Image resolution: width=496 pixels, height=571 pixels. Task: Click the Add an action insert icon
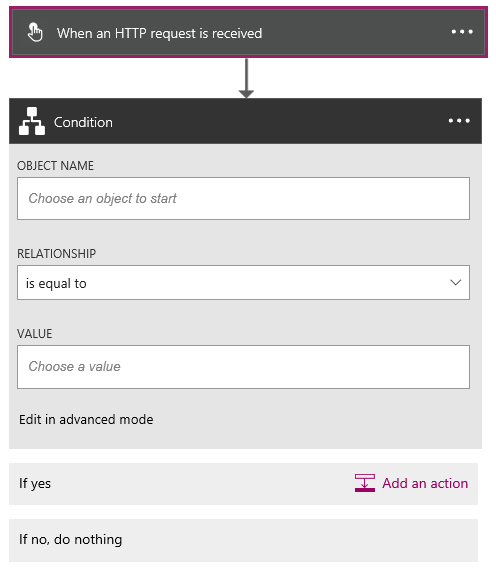click(365, 483)
